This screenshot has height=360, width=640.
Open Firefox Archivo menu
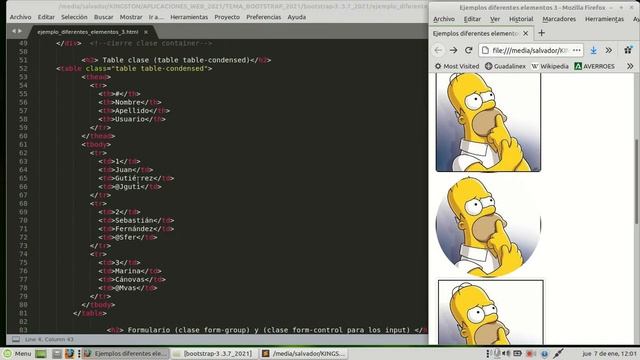pyautogui.click(x=444, y=19)
